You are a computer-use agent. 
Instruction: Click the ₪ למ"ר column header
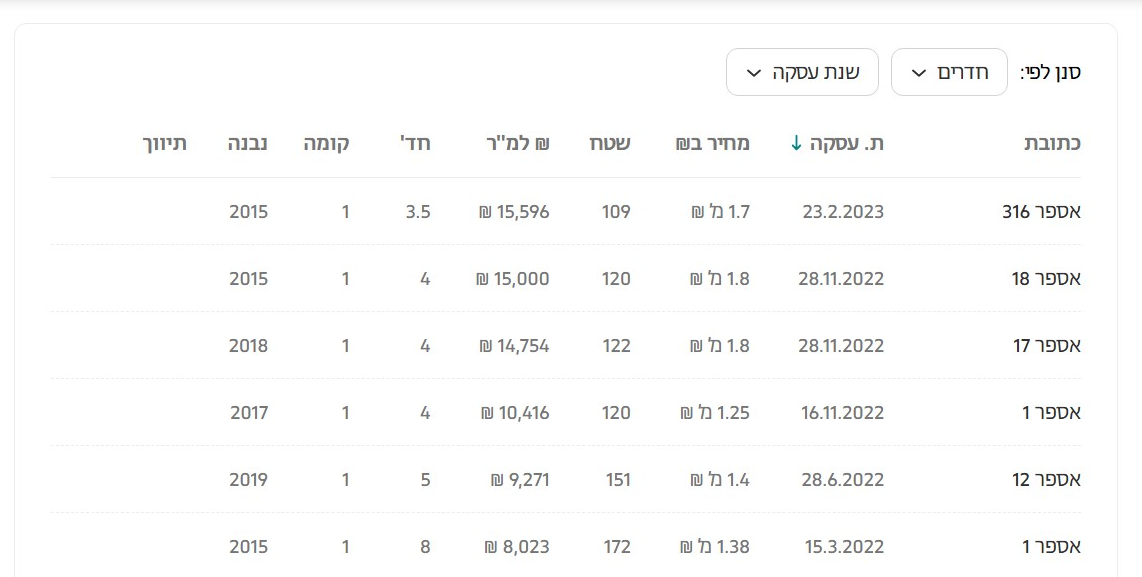coord(514,143)
